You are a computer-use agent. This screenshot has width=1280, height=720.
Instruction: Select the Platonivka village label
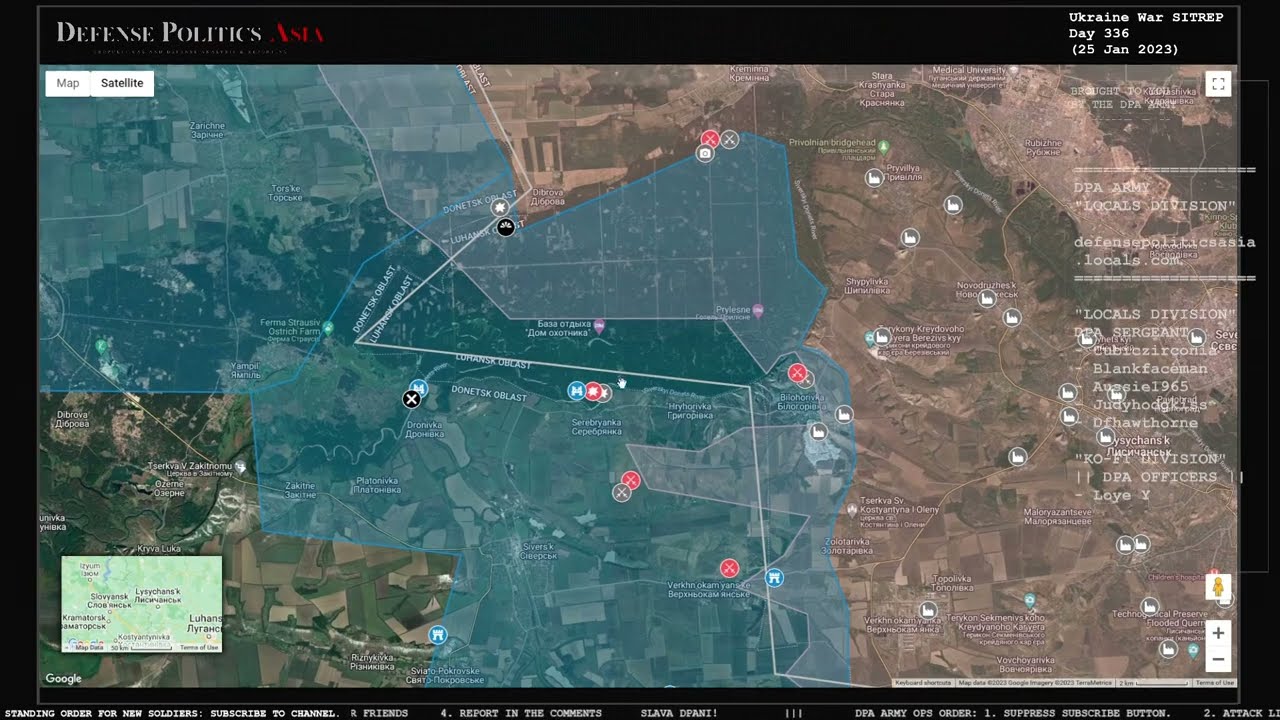tap(378, 486)
